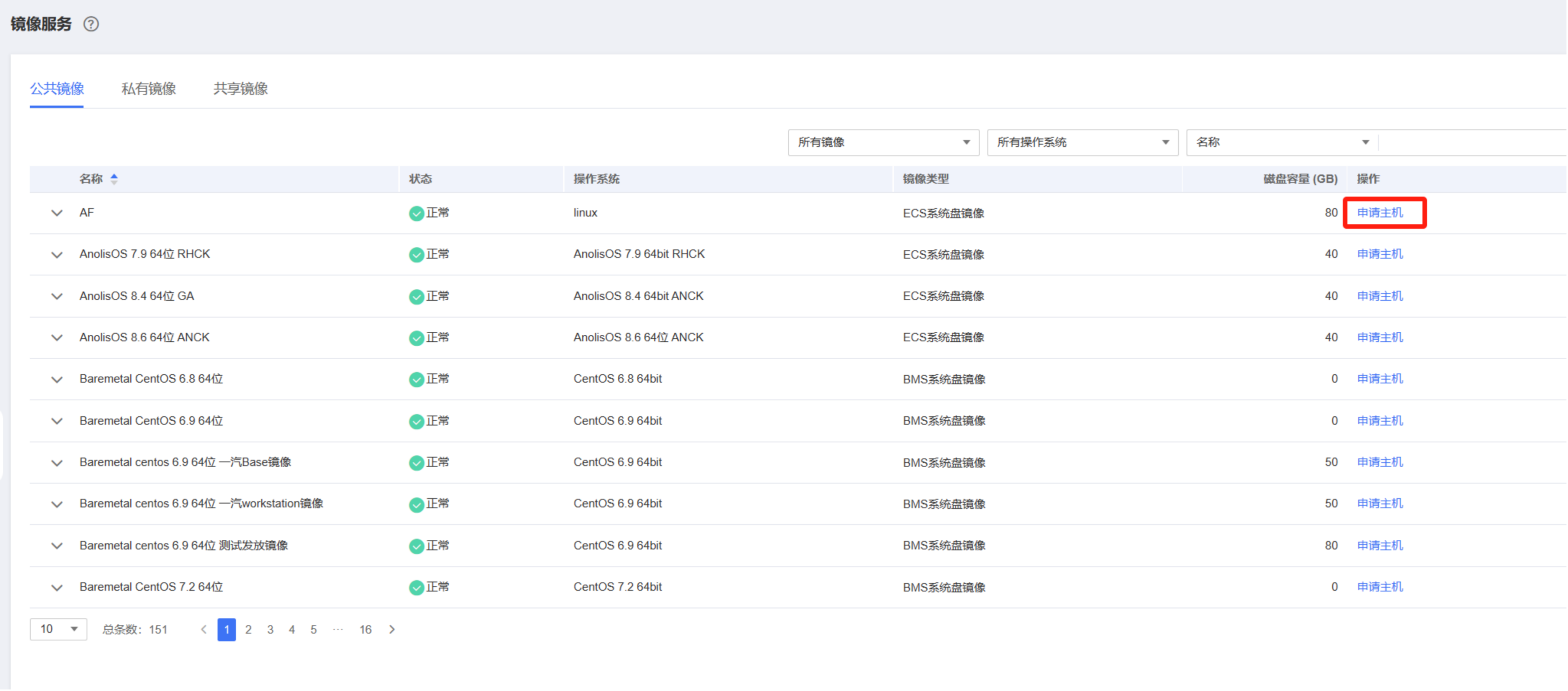Click ECS系统盘镜像 in the AF row
Screen dimensions: 1568x691
(x=943, y=213)
